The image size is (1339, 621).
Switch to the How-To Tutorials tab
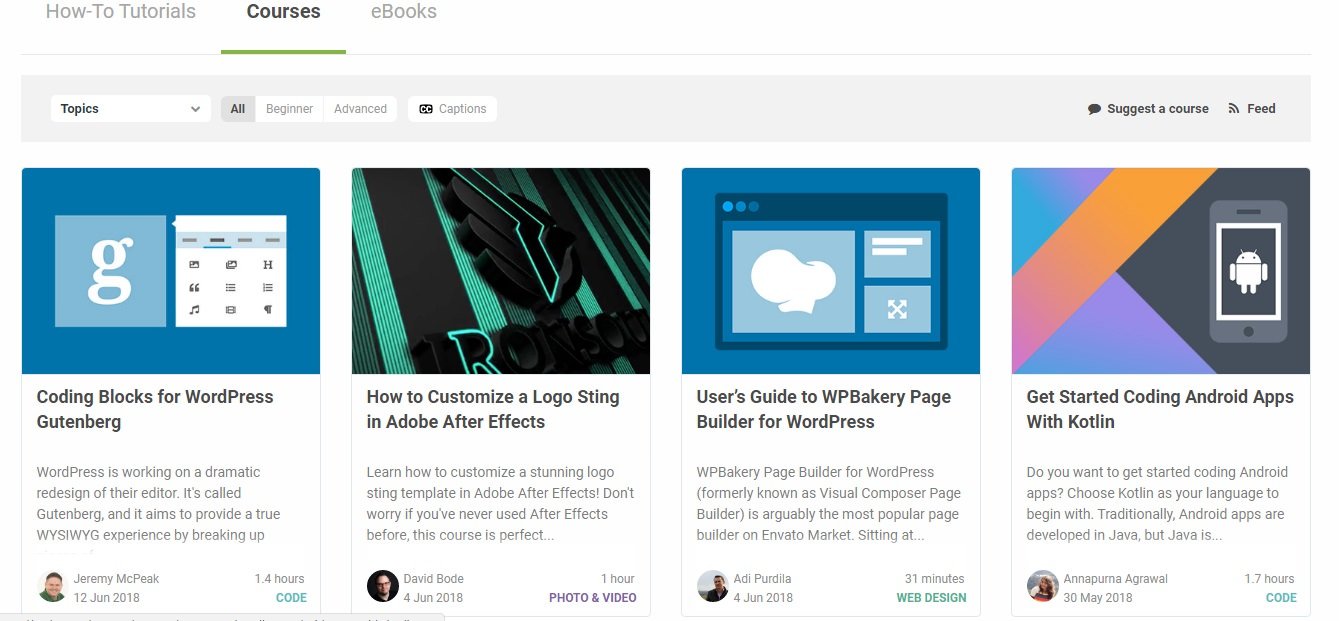[x=121, y=12]
